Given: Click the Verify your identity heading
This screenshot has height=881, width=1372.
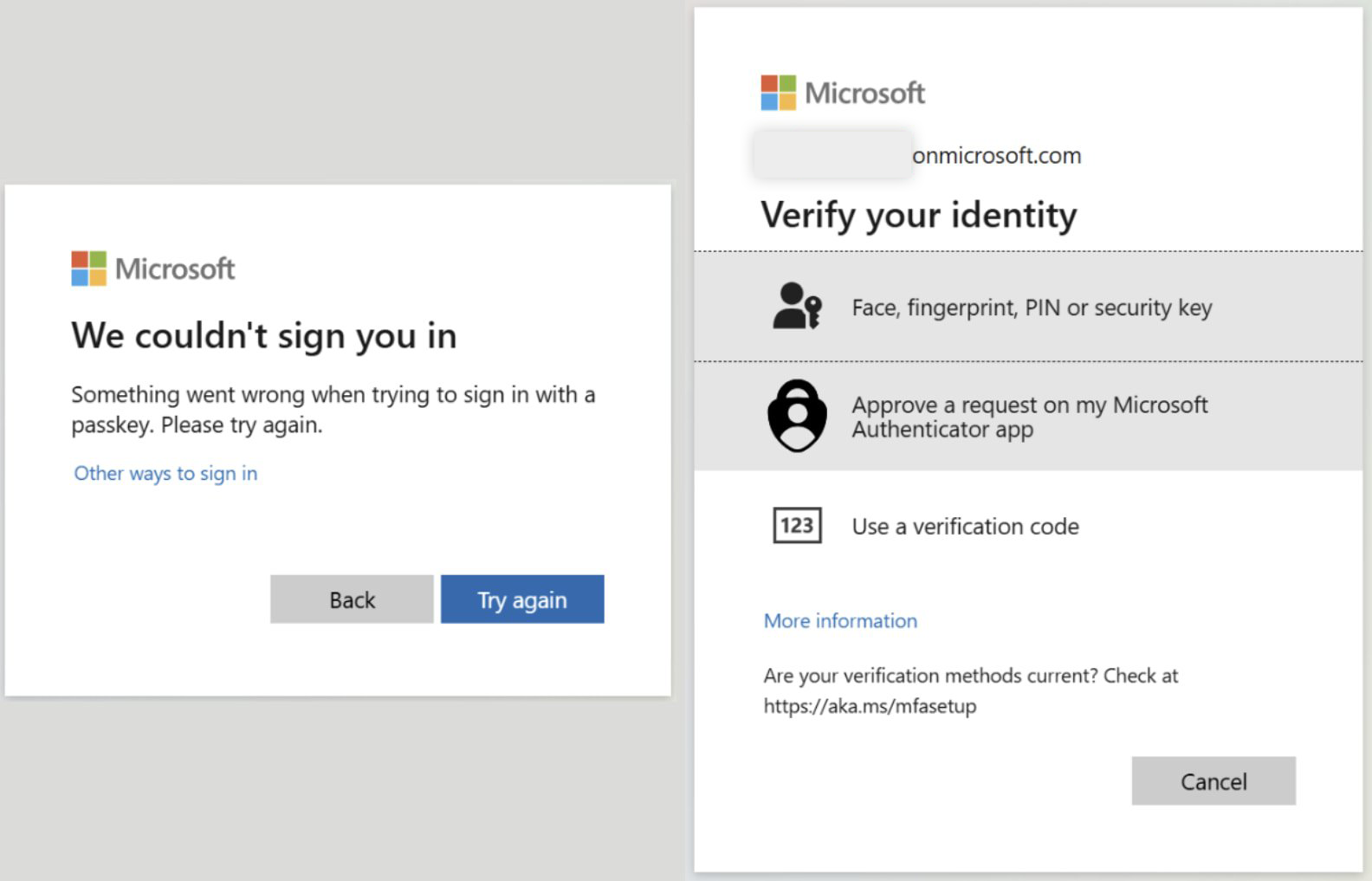Looking at the screenshot, I should (x=919, y=215).
